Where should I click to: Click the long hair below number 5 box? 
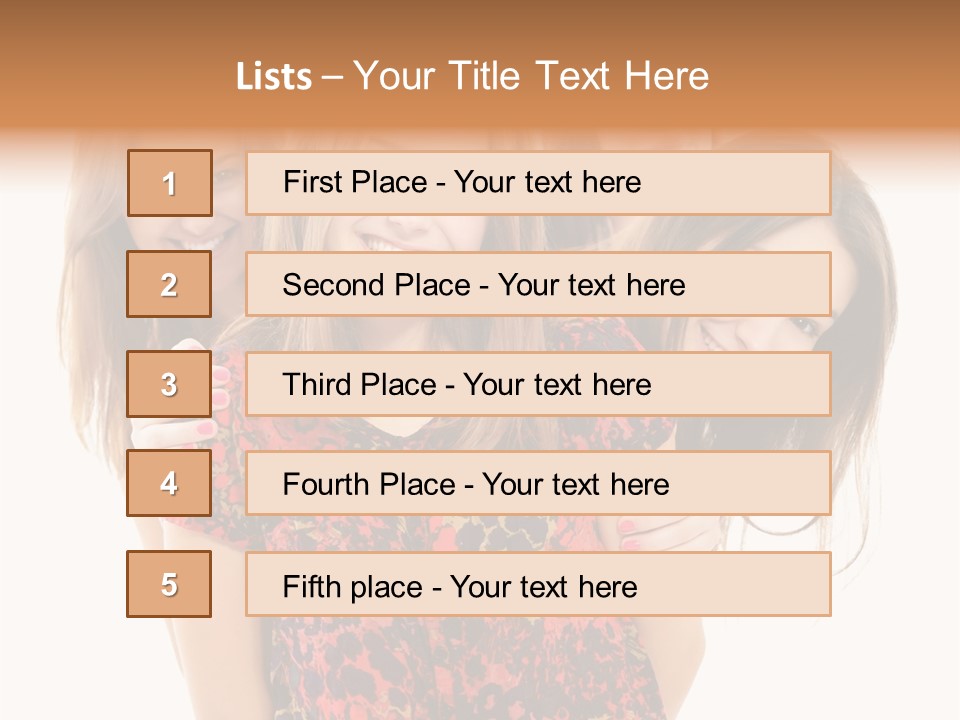tap(150, 660)
